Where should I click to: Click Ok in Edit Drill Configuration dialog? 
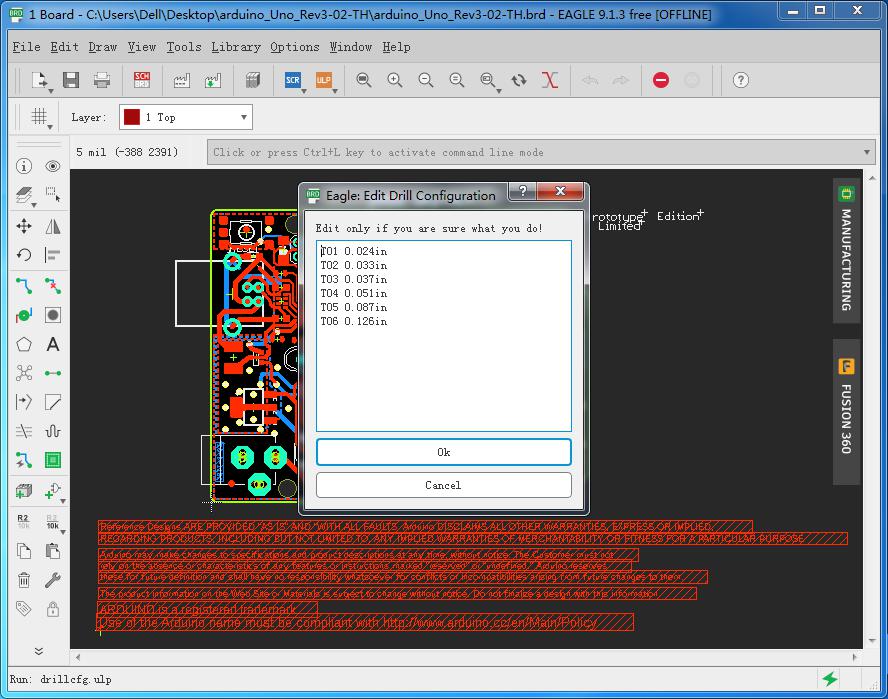pos(444,452)
